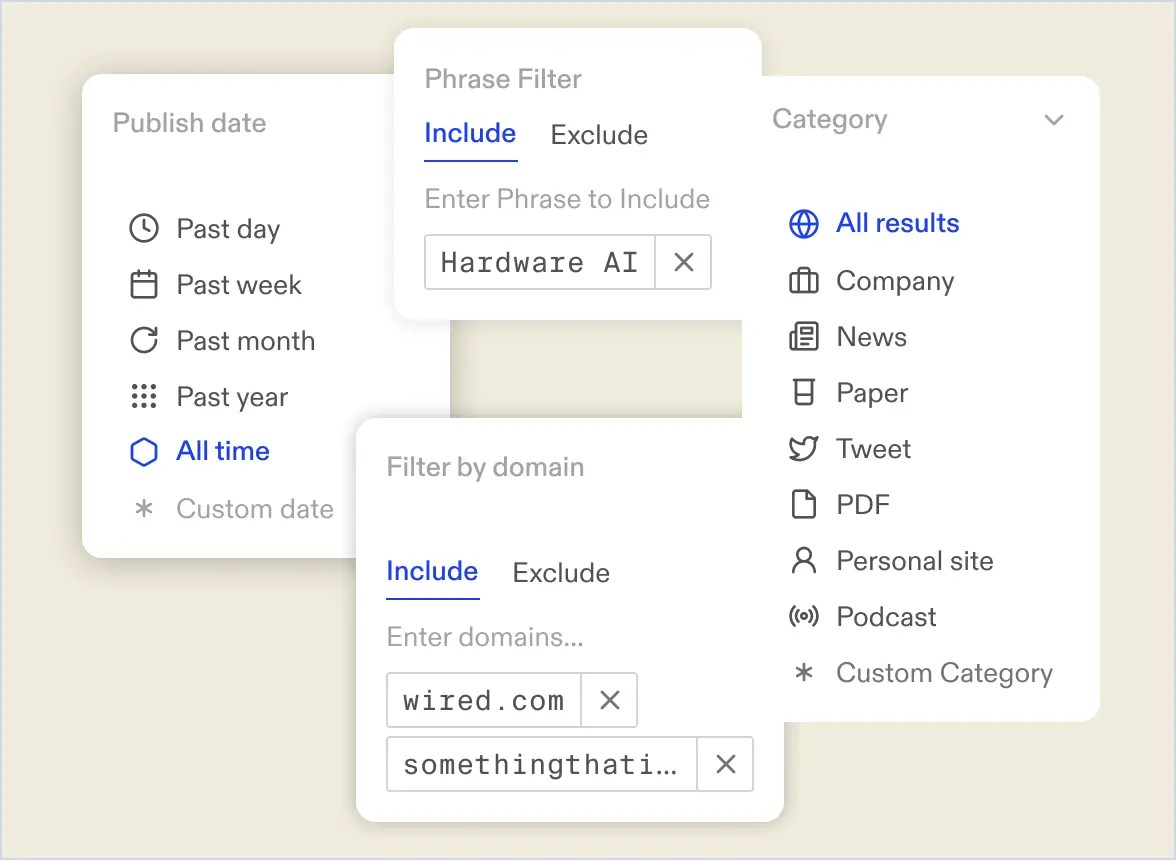This screenshot has height=860, width=1176.
Task: Remove the wired.com domain tag
Action: coord(610,700)
